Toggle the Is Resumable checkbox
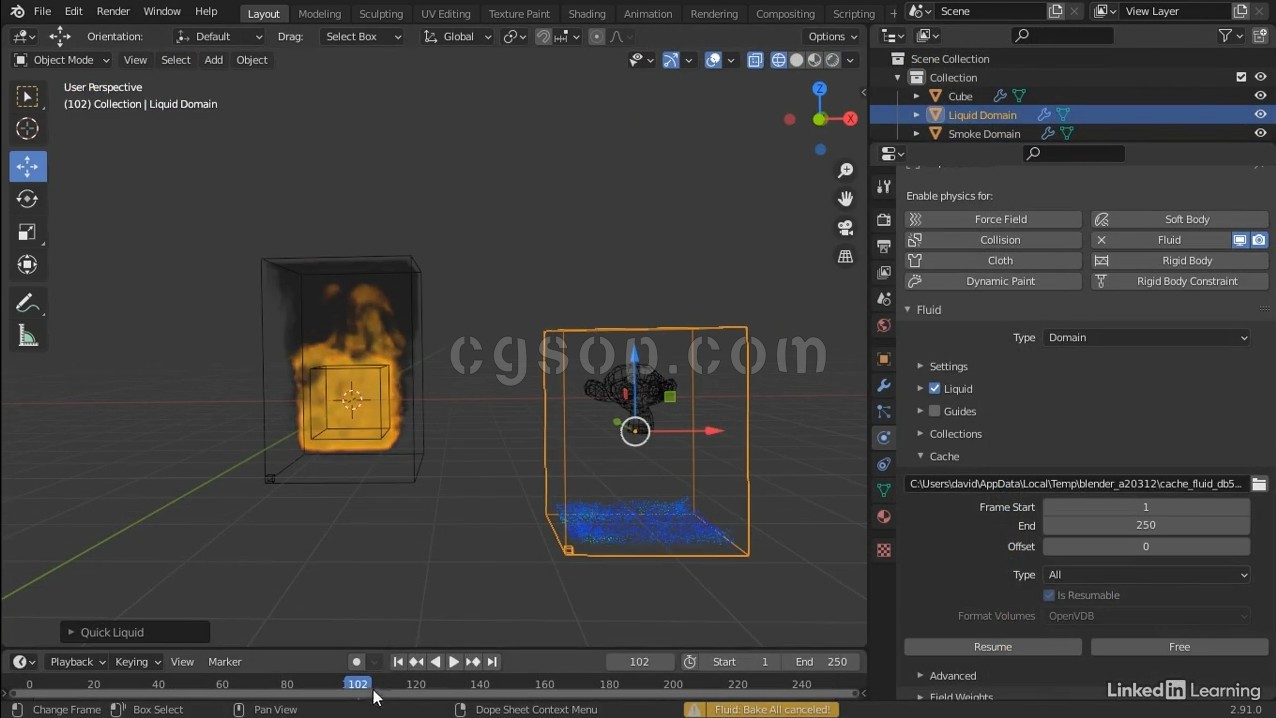Screen dimensions: 1276x718 (1049, 595)
